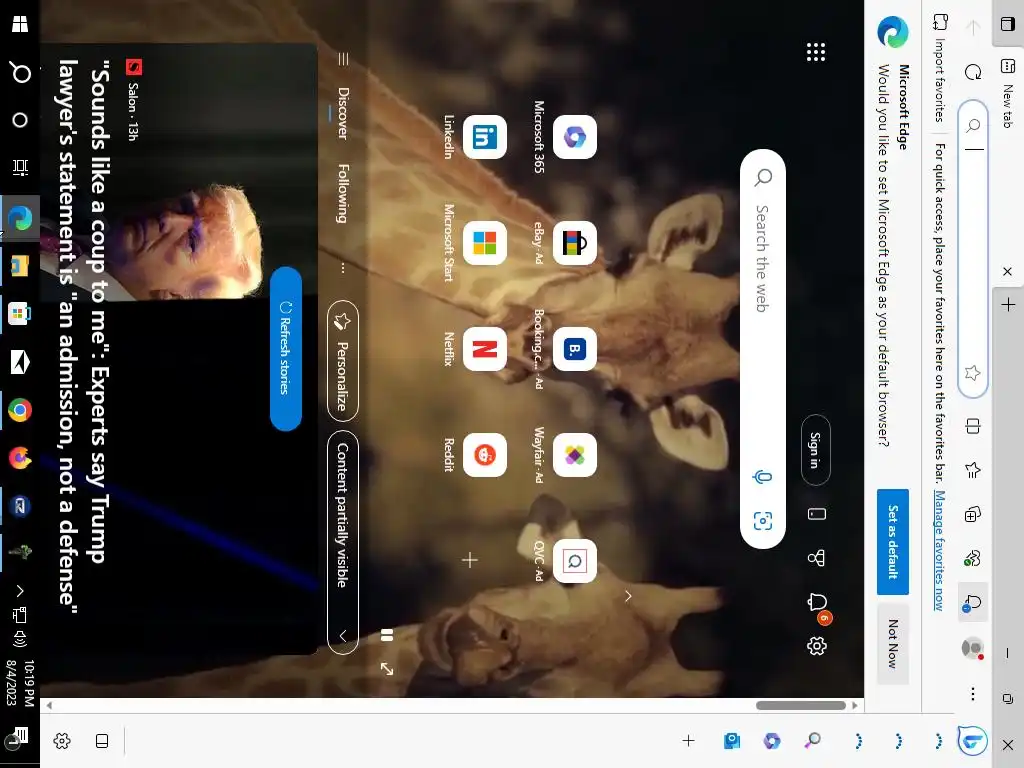Launch Firefox from the taskbar
The height and width of the screenshot is (768, 1024).
pos(20,458)
